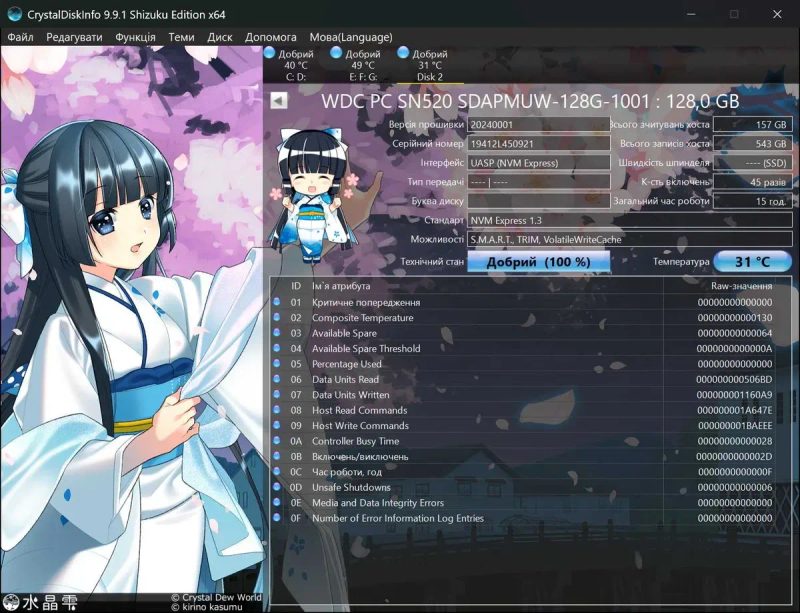Click raw value 000000001160A9
800x613 pixels.
734,395
